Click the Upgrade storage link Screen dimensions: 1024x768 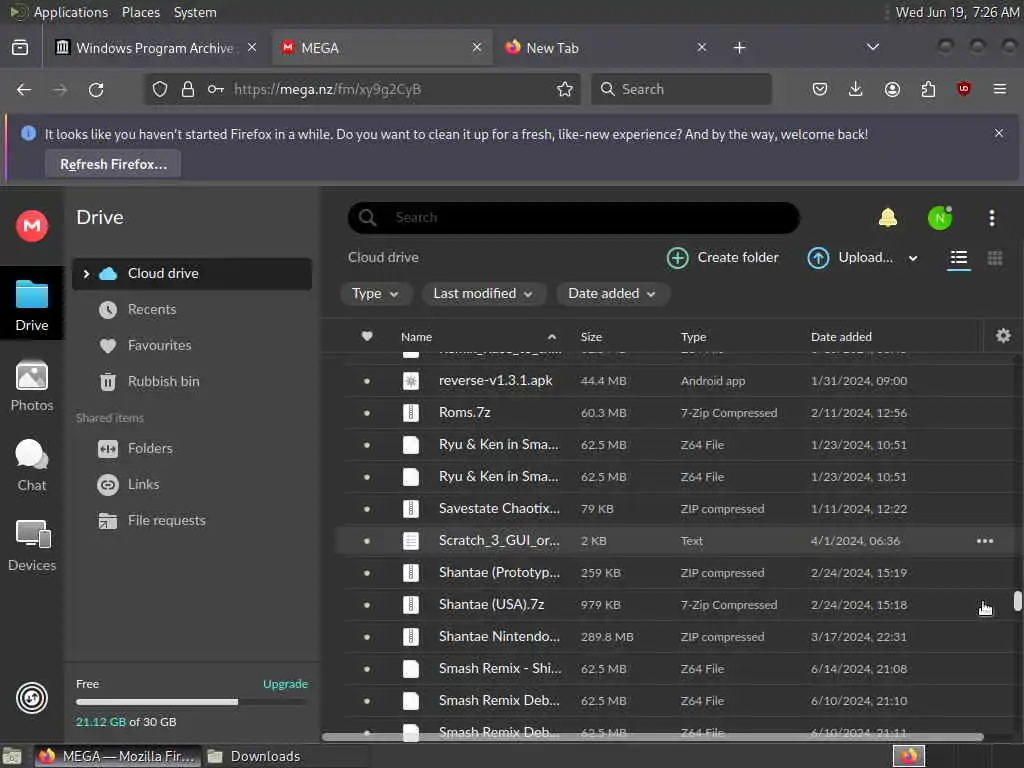pos(285,684)
